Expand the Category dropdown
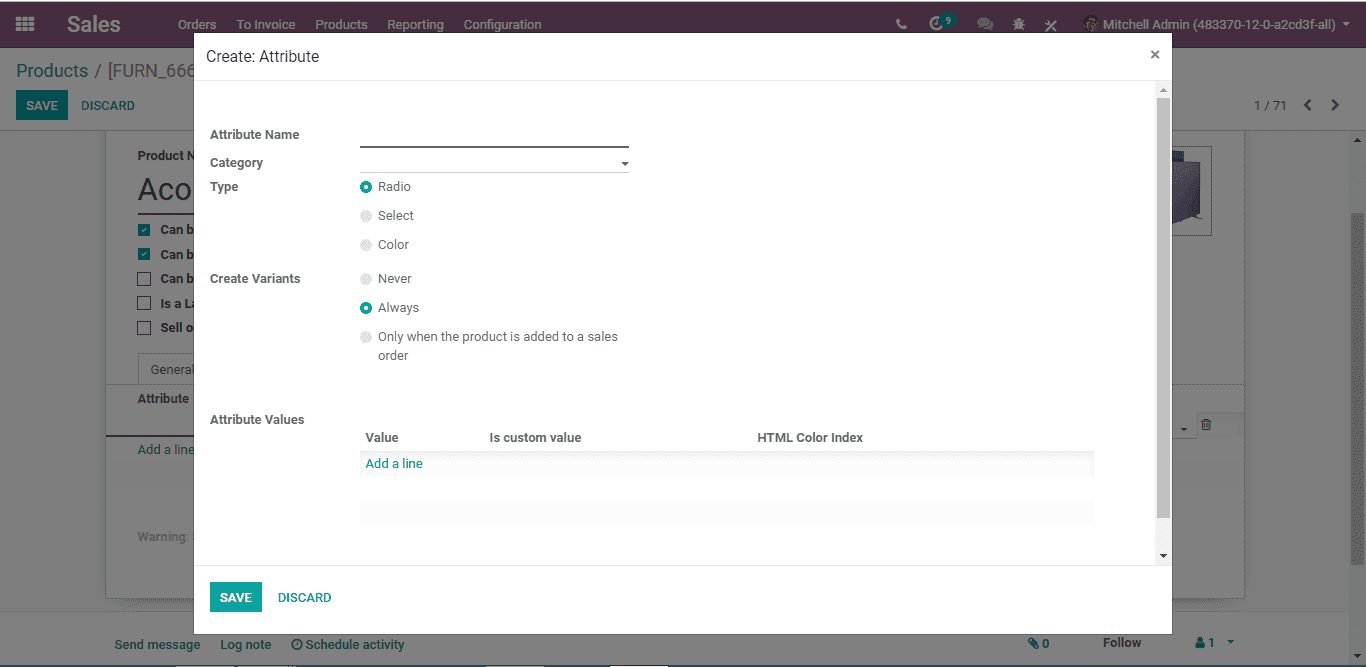The width and height of the screenshot is (1366, 667). coord(494,162)
